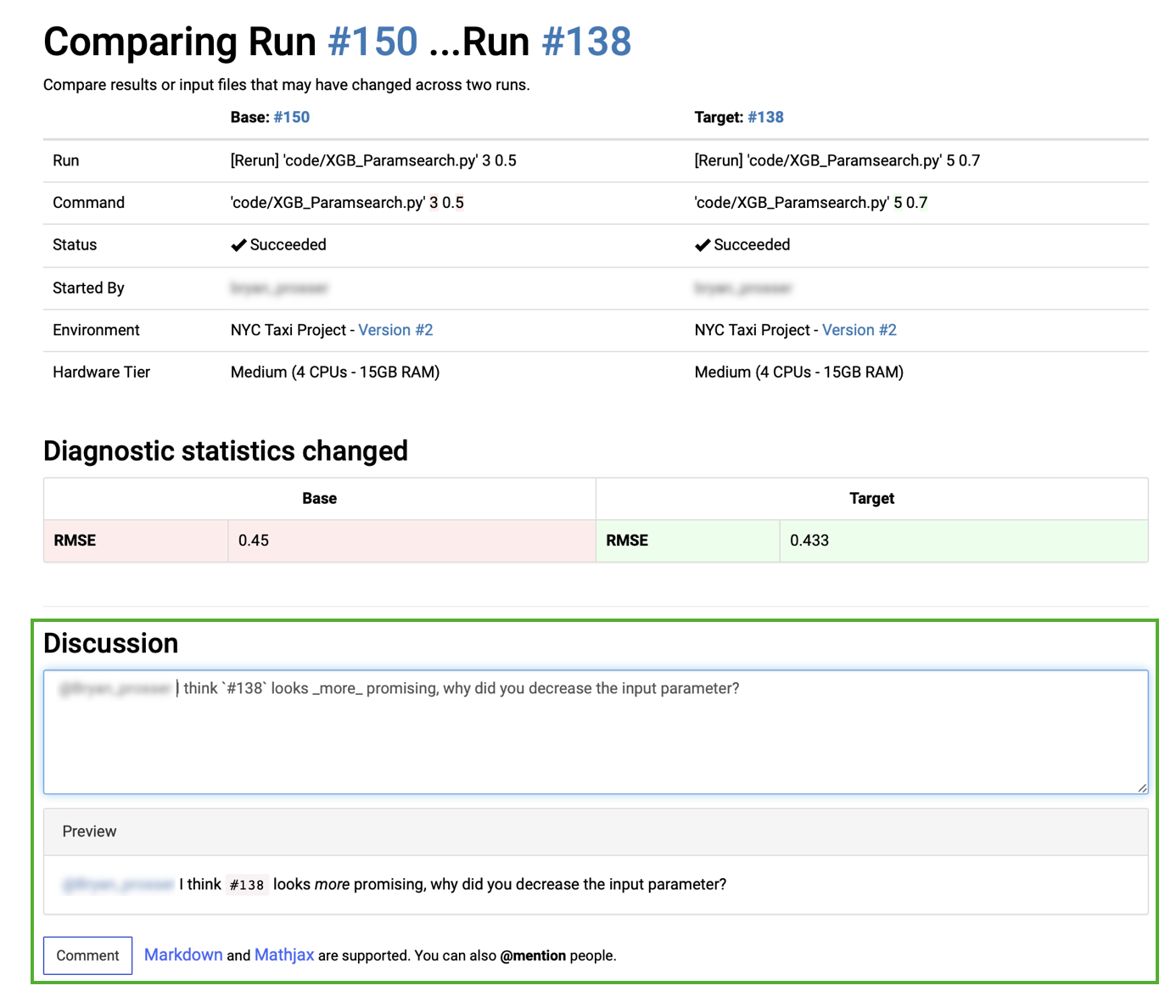Click the @mention hint text
The height and width of the screenshot is (1008, 1176).
(x=533, y=955)
